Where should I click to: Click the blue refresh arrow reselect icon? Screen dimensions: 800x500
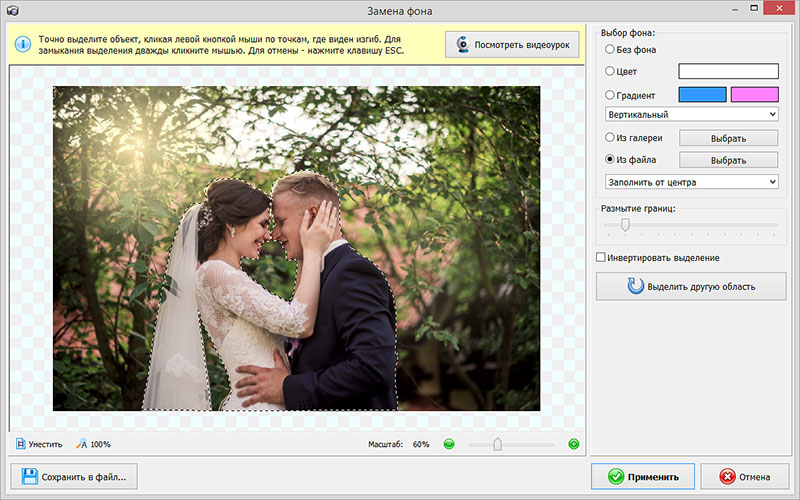point(635,286)
